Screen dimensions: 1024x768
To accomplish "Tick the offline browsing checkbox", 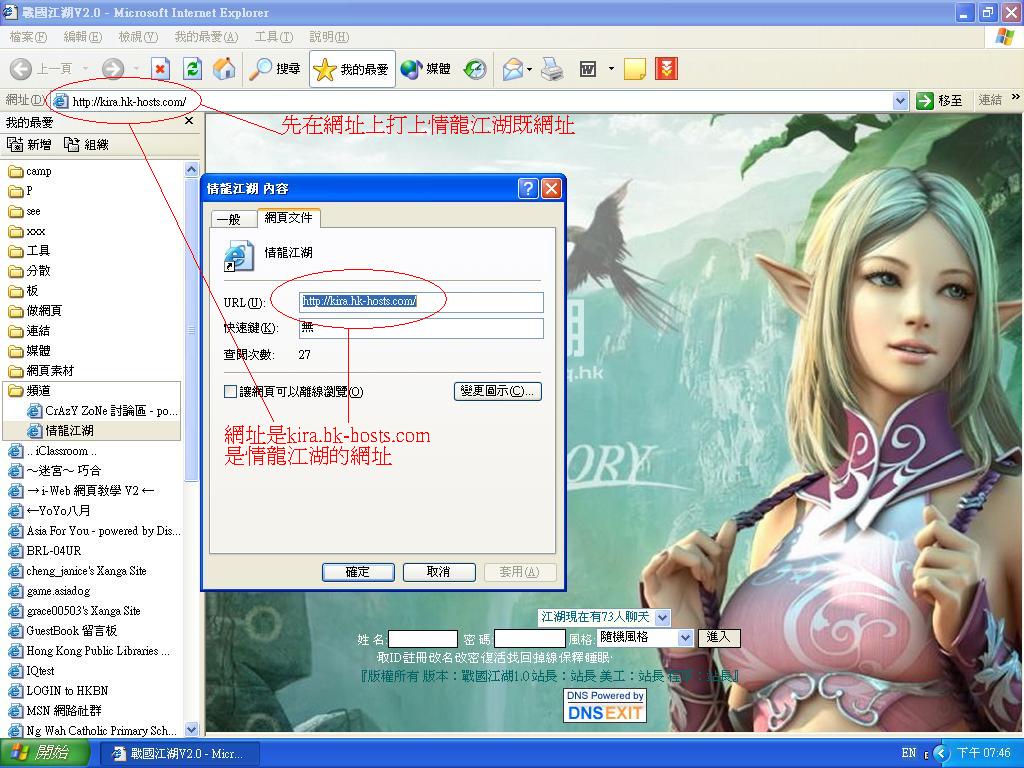I will point(230,392).
